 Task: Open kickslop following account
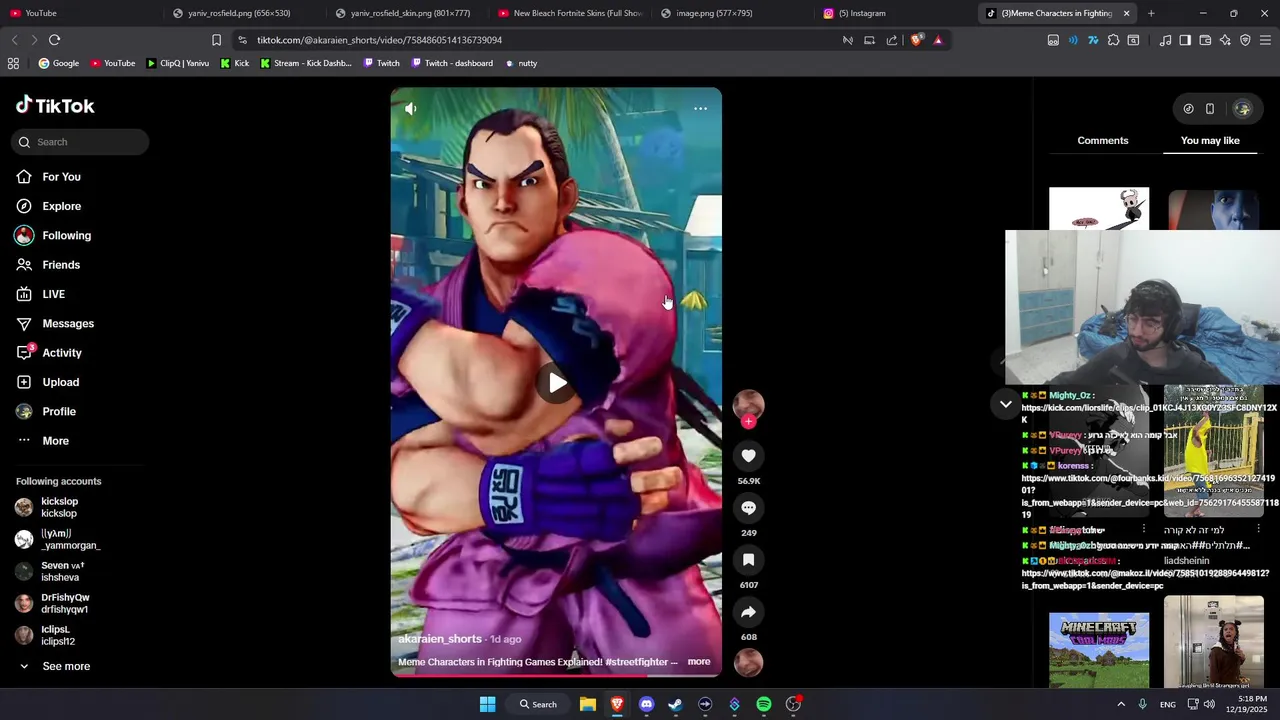pyautogui.click(x=60, y=508)
